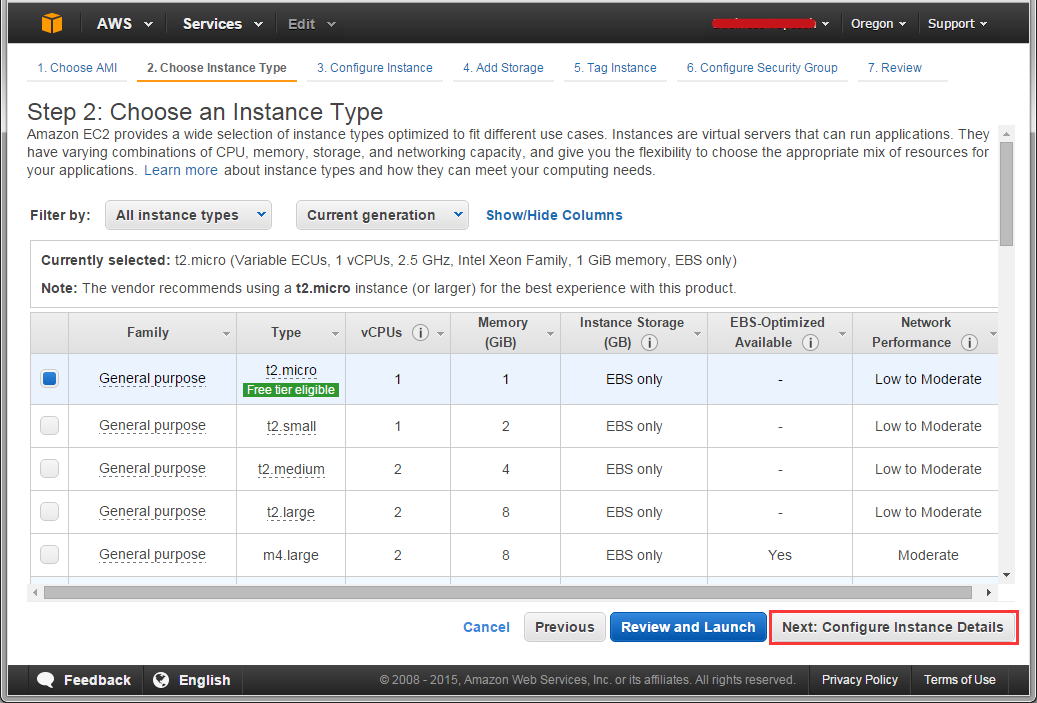Select the m4.large instance checkbox
The image size is (1037, 703).
(x=50, y=554)
